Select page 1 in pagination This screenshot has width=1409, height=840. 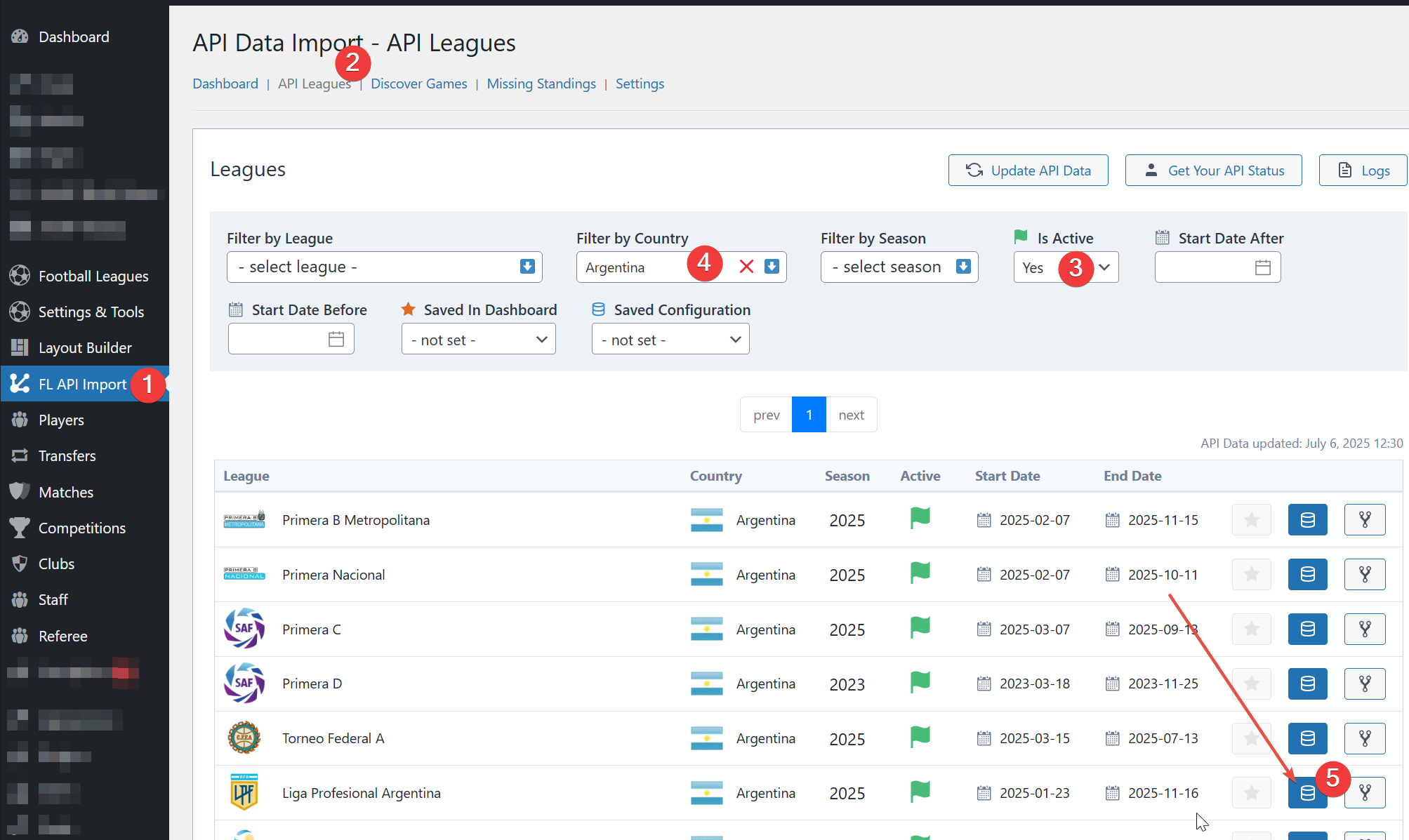[x=809, y=415]
